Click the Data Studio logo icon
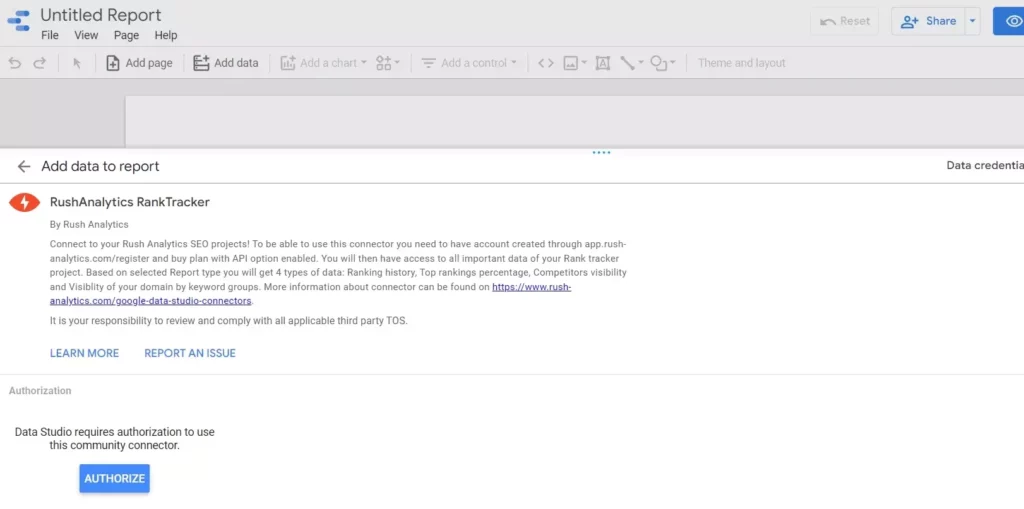Viewport: 1024px width, 509px height. click(x=19, y=21)
